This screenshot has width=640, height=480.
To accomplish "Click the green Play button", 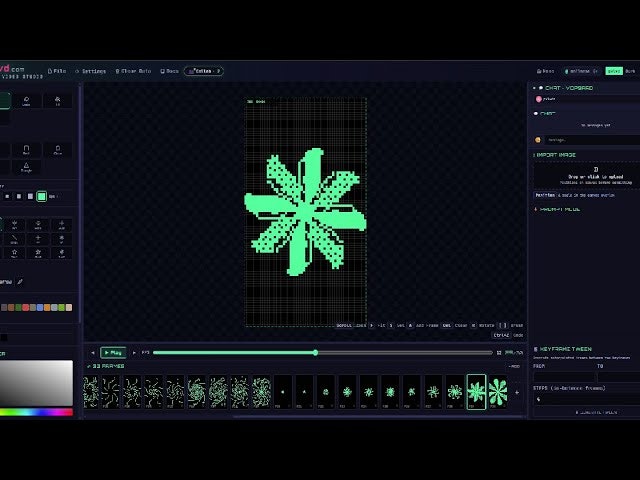I will coord(113,352).
